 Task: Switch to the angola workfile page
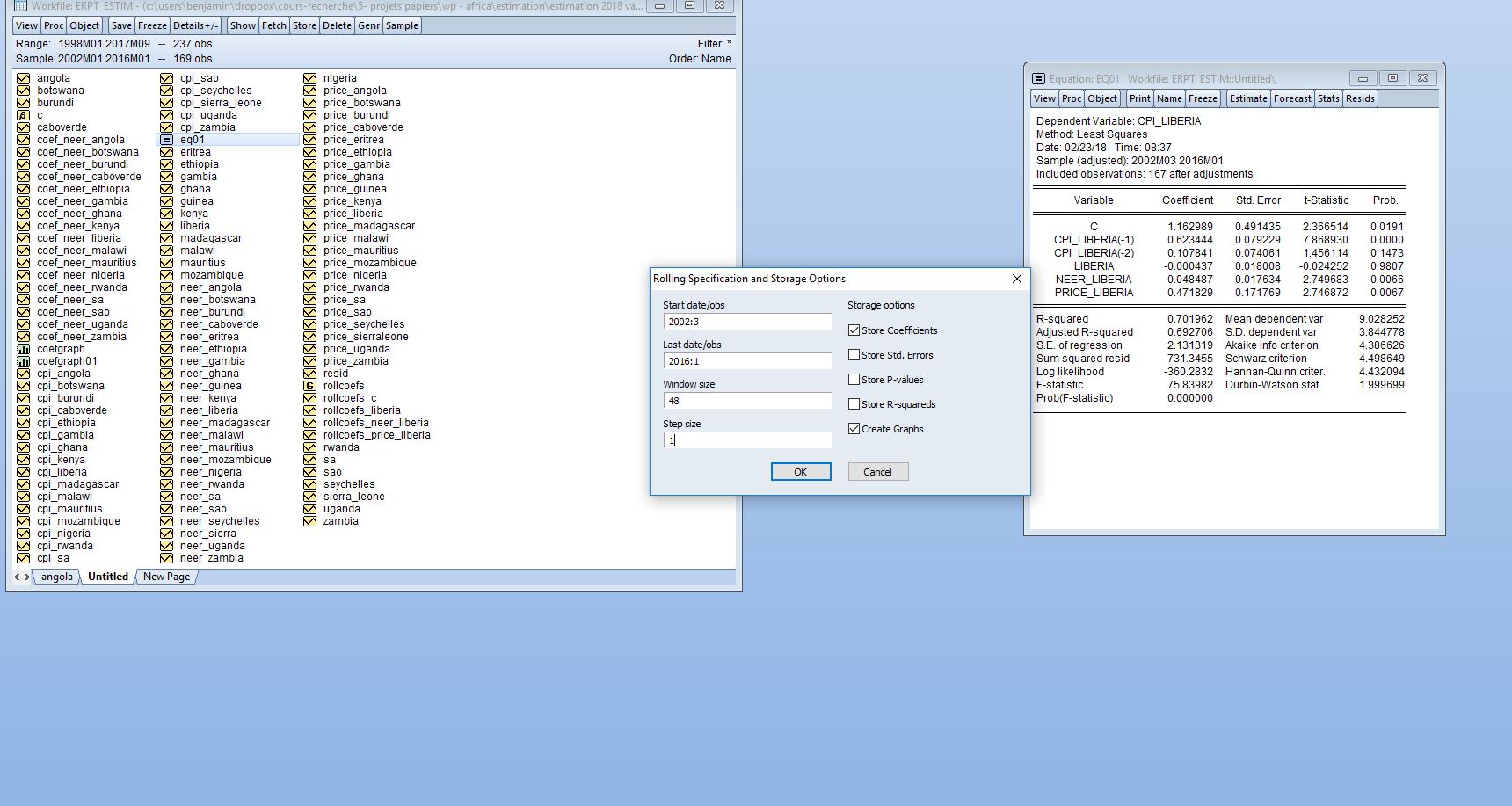coord(57,577)
